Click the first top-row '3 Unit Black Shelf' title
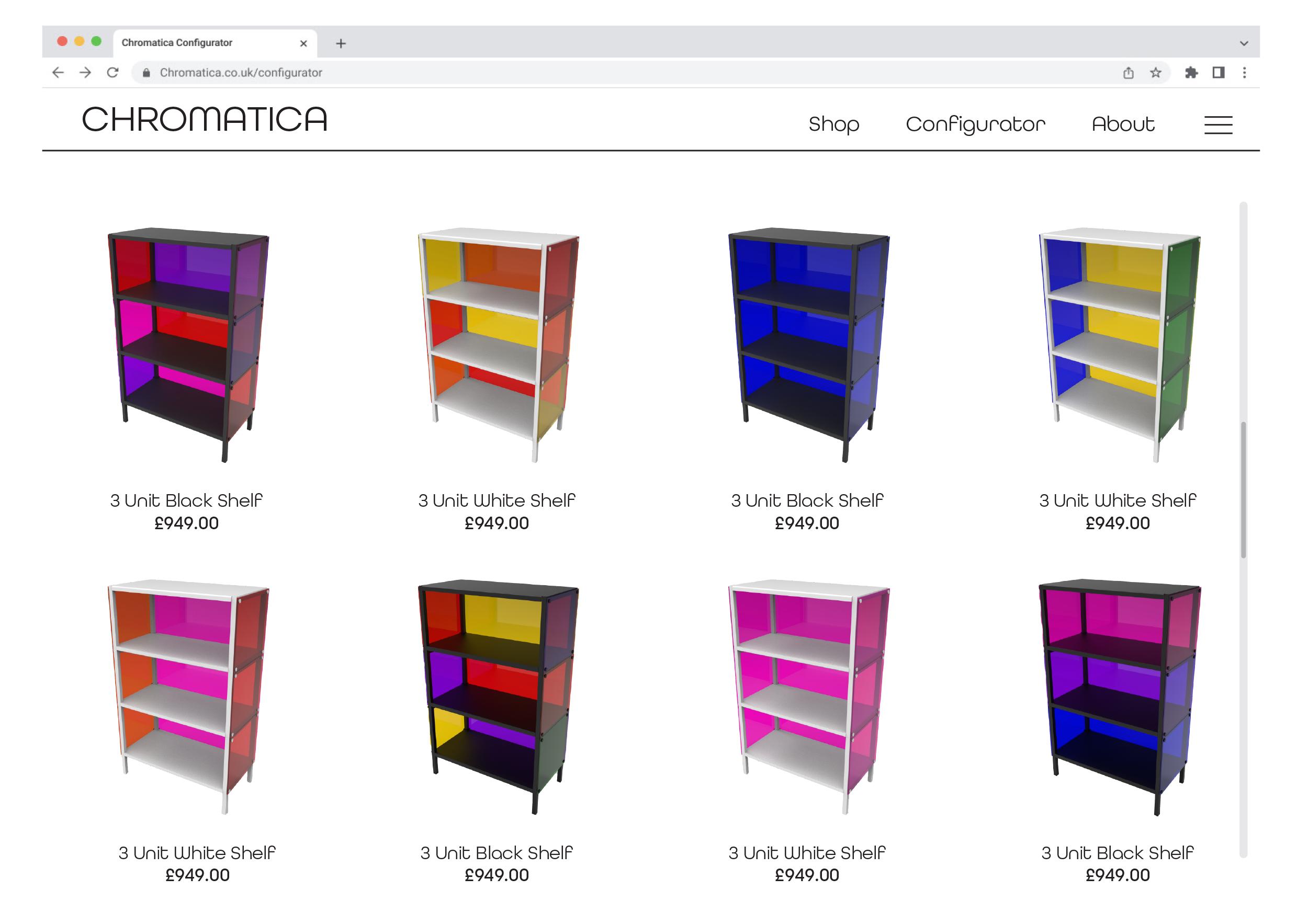This screenshot has width=1308, height=924. [x=186, y=500]
